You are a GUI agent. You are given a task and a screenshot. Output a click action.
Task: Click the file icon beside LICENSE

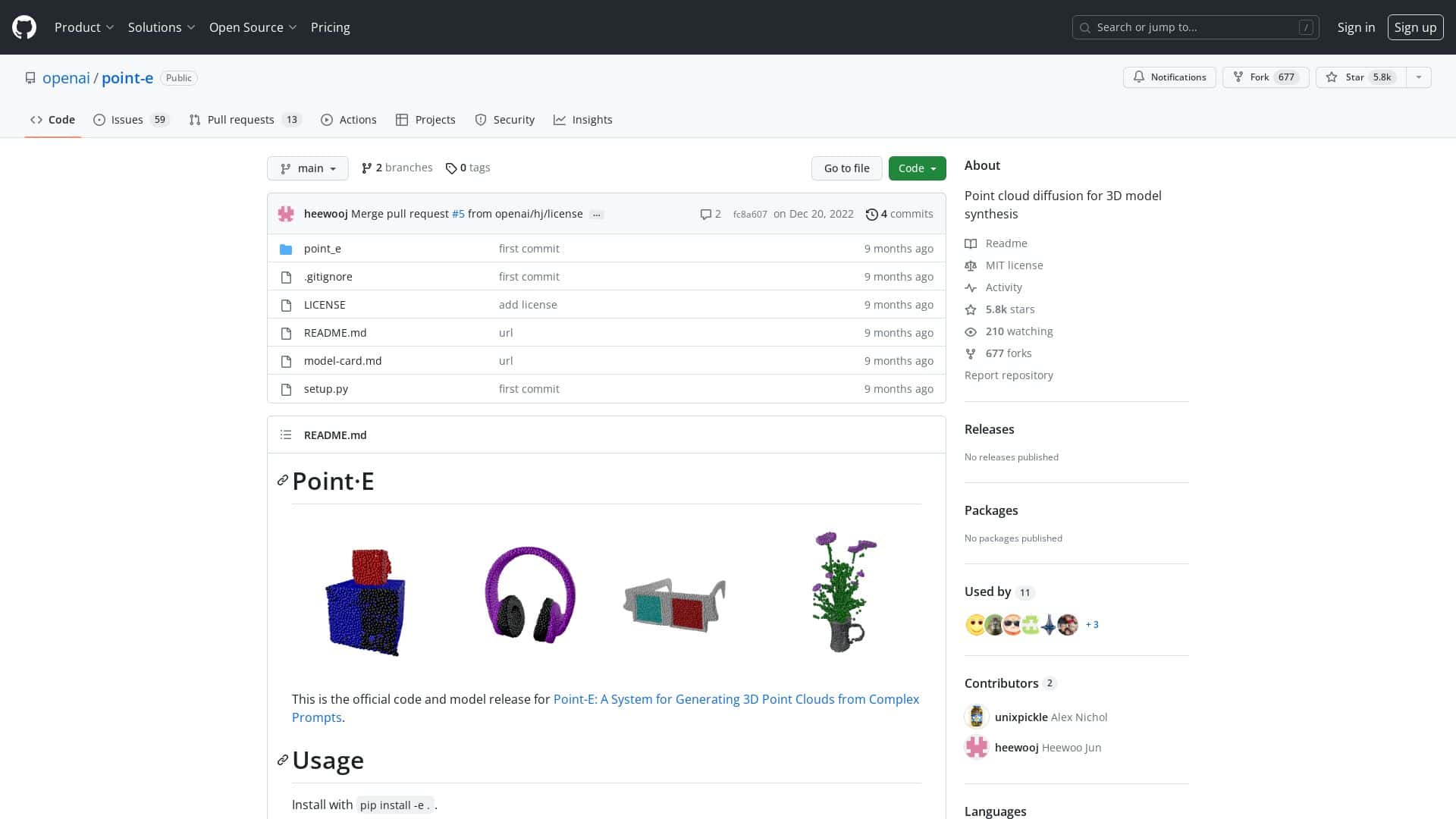point(286,305)
